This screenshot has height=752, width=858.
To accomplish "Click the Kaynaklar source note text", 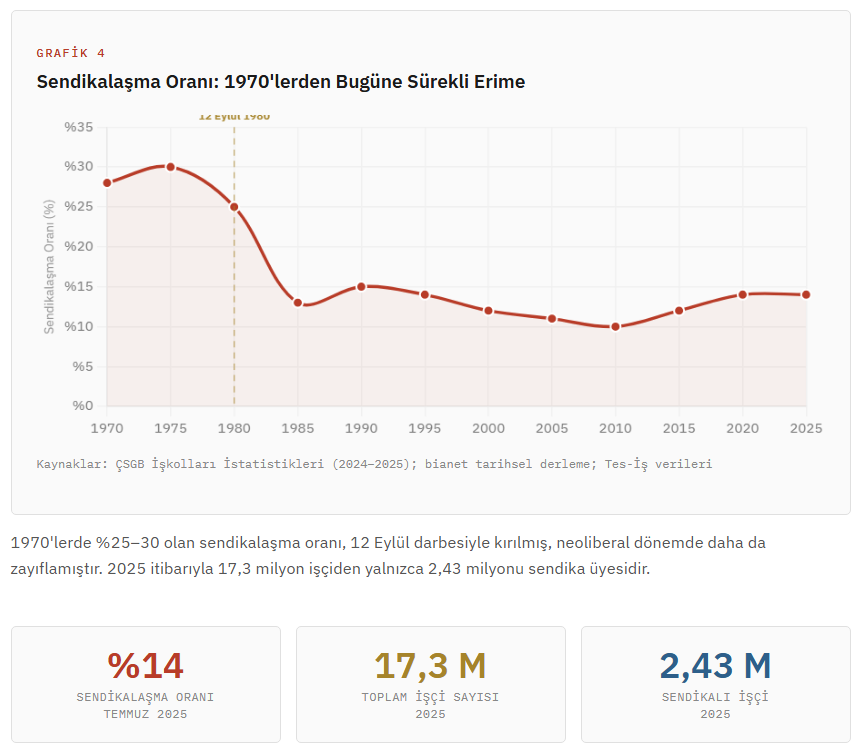I will [x=374, y=464].
